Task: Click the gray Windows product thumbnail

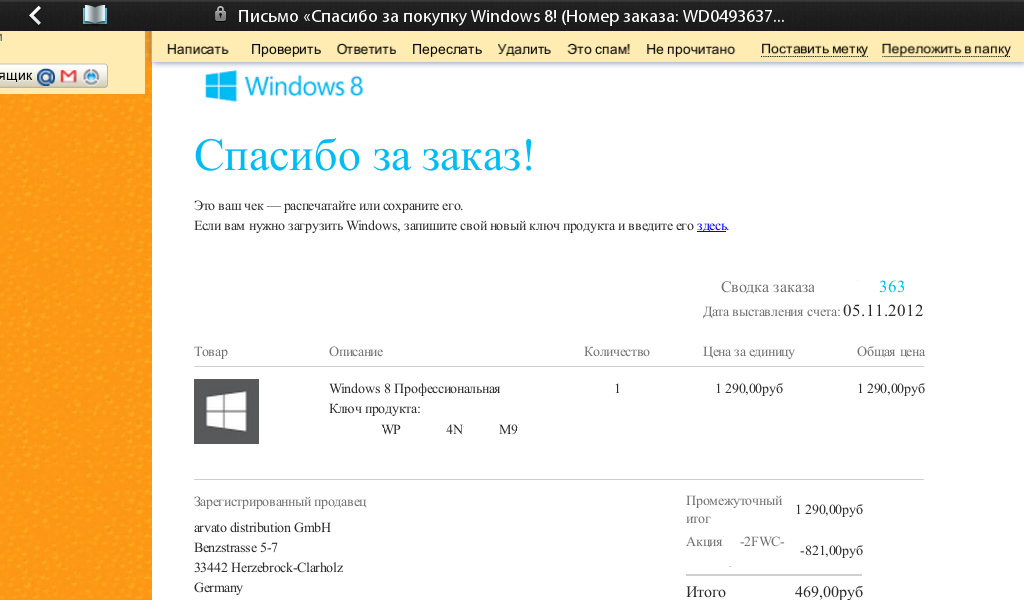Action: [226, 411]
